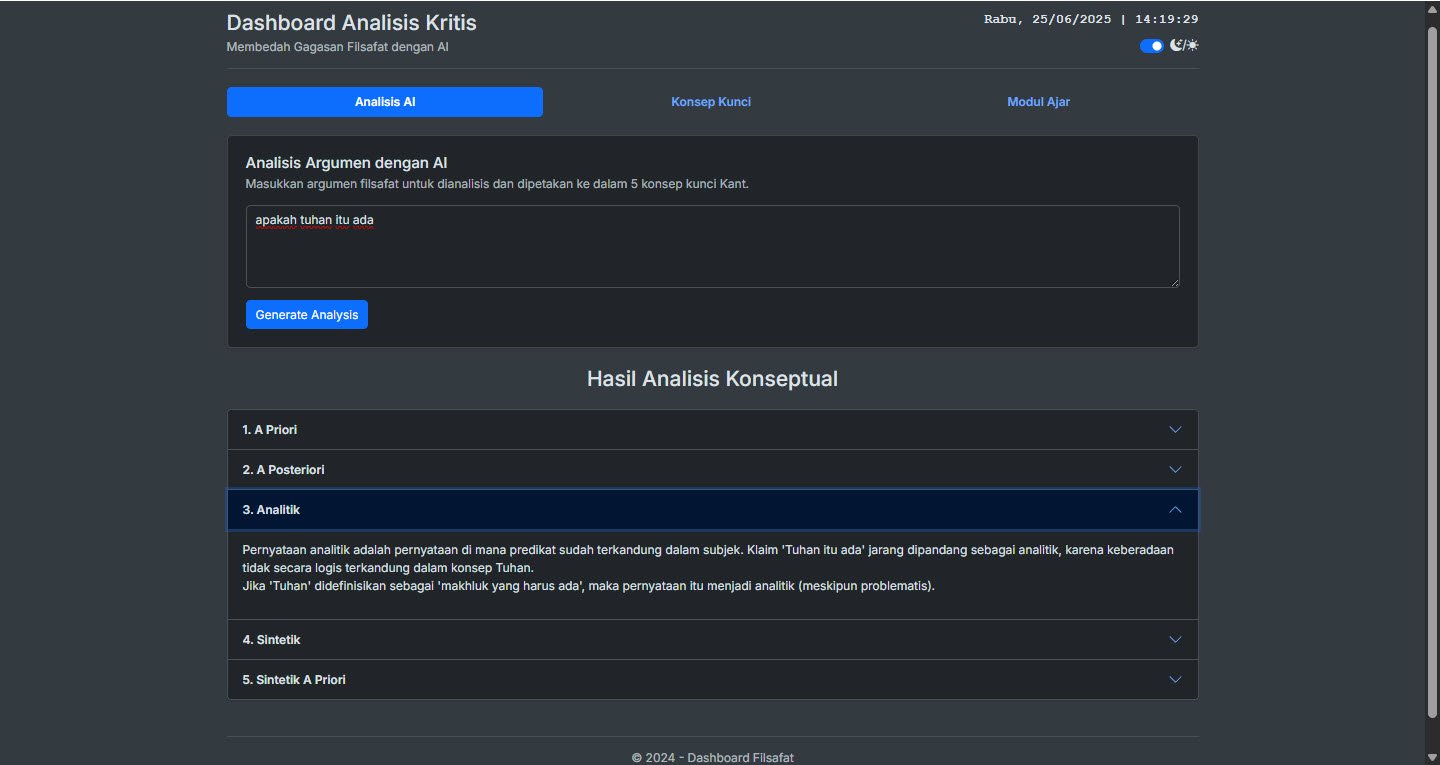Expand the "1. A Priori" section
Screen dimensions: 1440x765
[x=713, y=430]
